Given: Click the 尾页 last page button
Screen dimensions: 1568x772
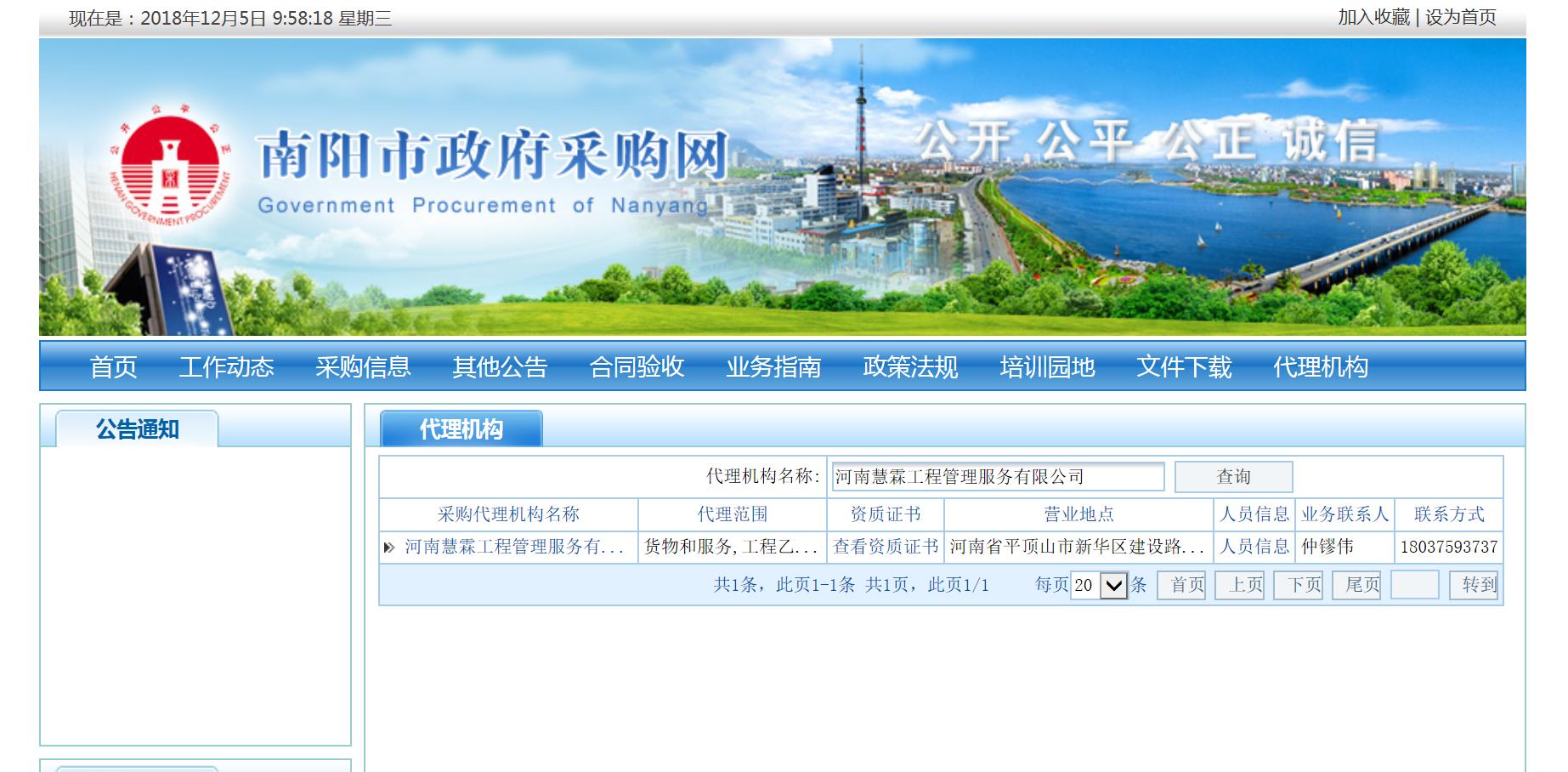Looking at the screenshot, I should point(1356,585).
